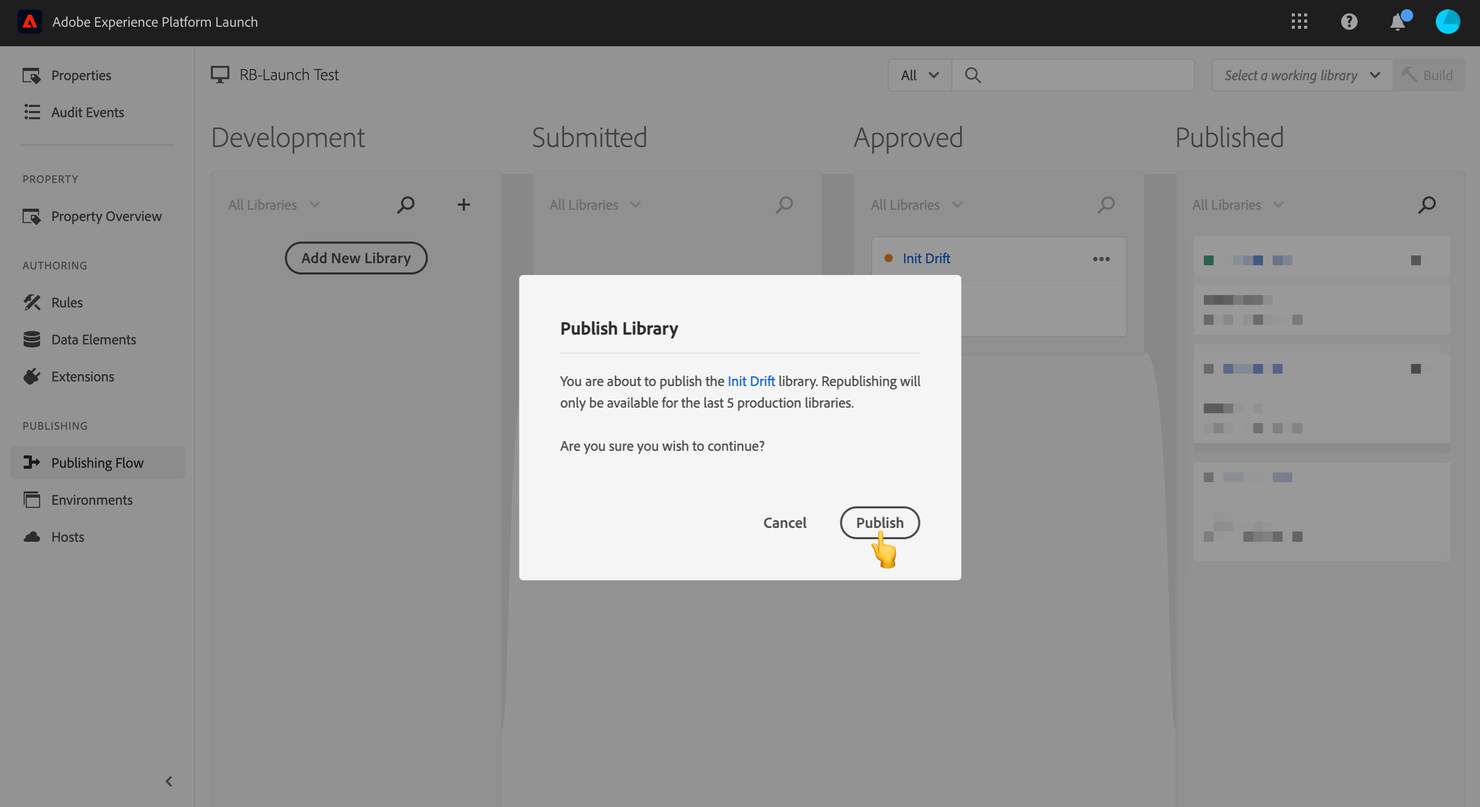
Task: Click plus icon in Development column
Action: pyautogui.click(x=463, y=204)
